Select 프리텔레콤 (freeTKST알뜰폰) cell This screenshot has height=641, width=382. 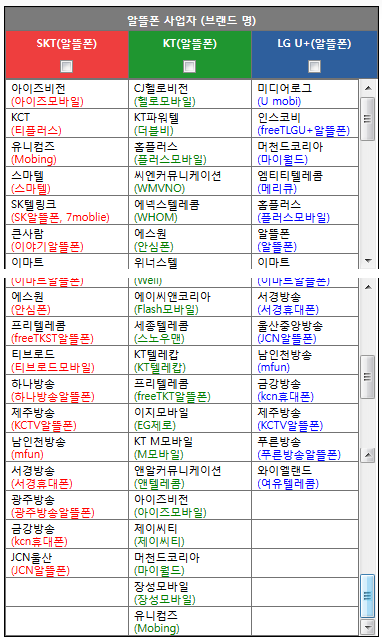coord(67,331)
